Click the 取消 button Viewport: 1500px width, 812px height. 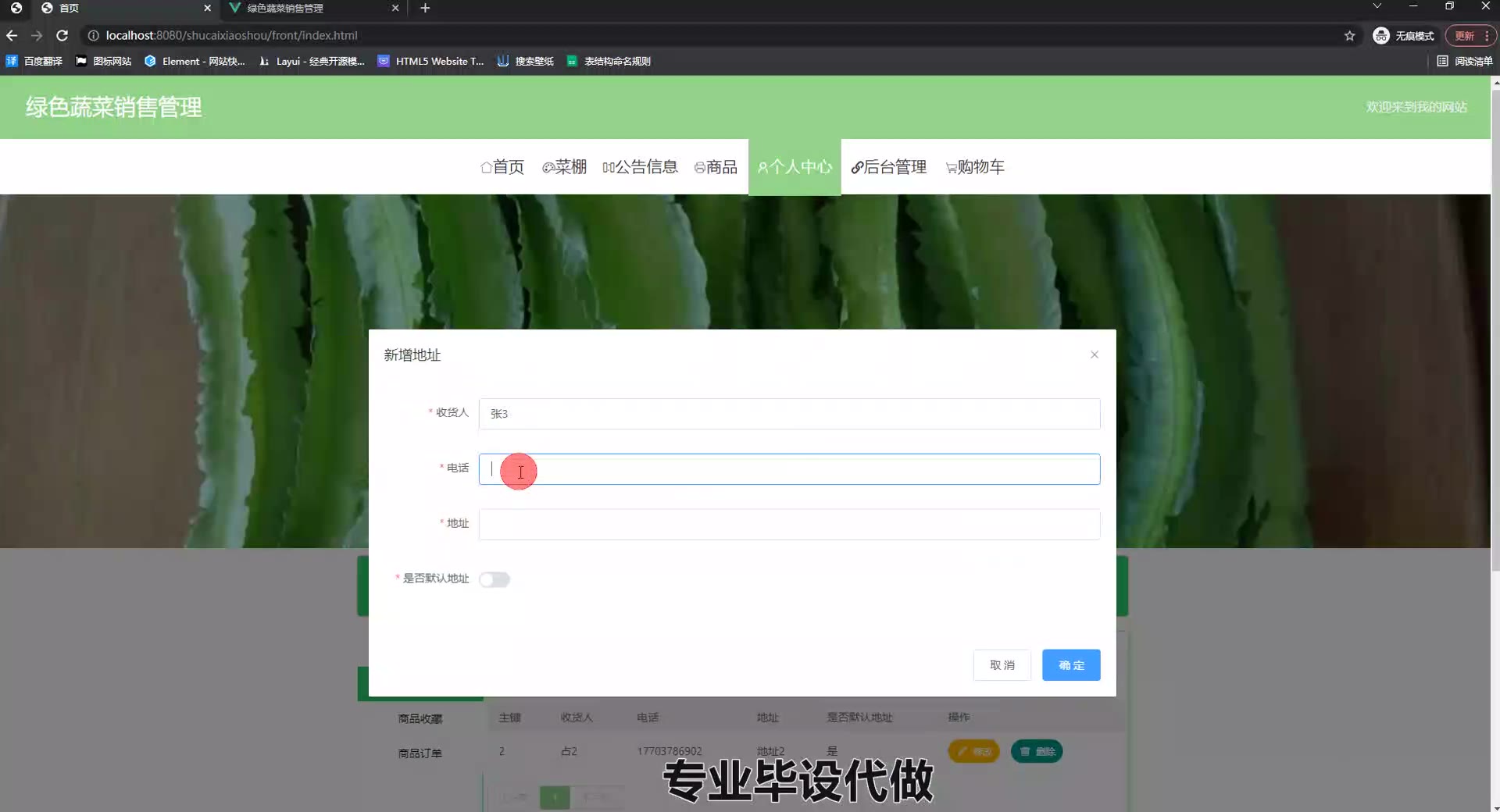(x=1002, y=665)
